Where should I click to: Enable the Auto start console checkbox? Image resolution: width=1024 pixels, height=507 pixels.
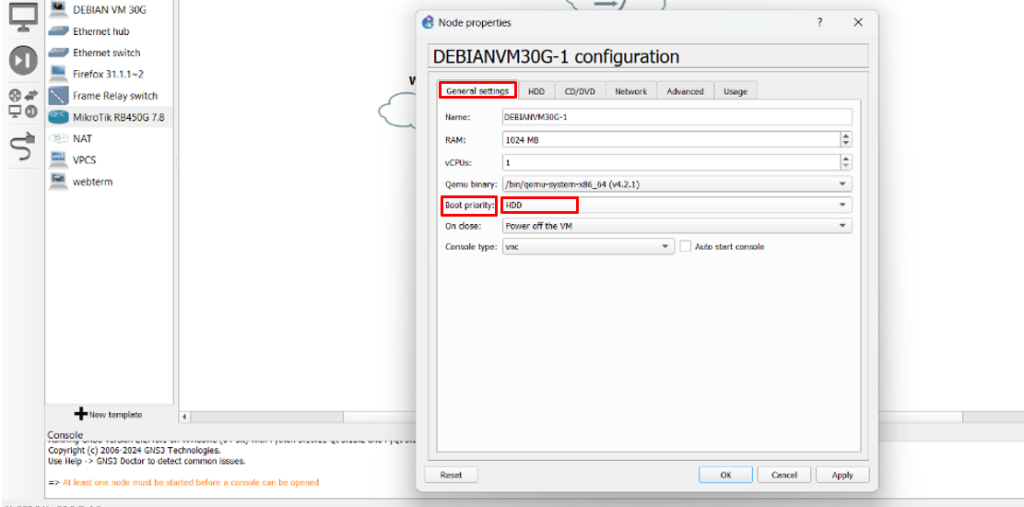(x=686, y=246)
